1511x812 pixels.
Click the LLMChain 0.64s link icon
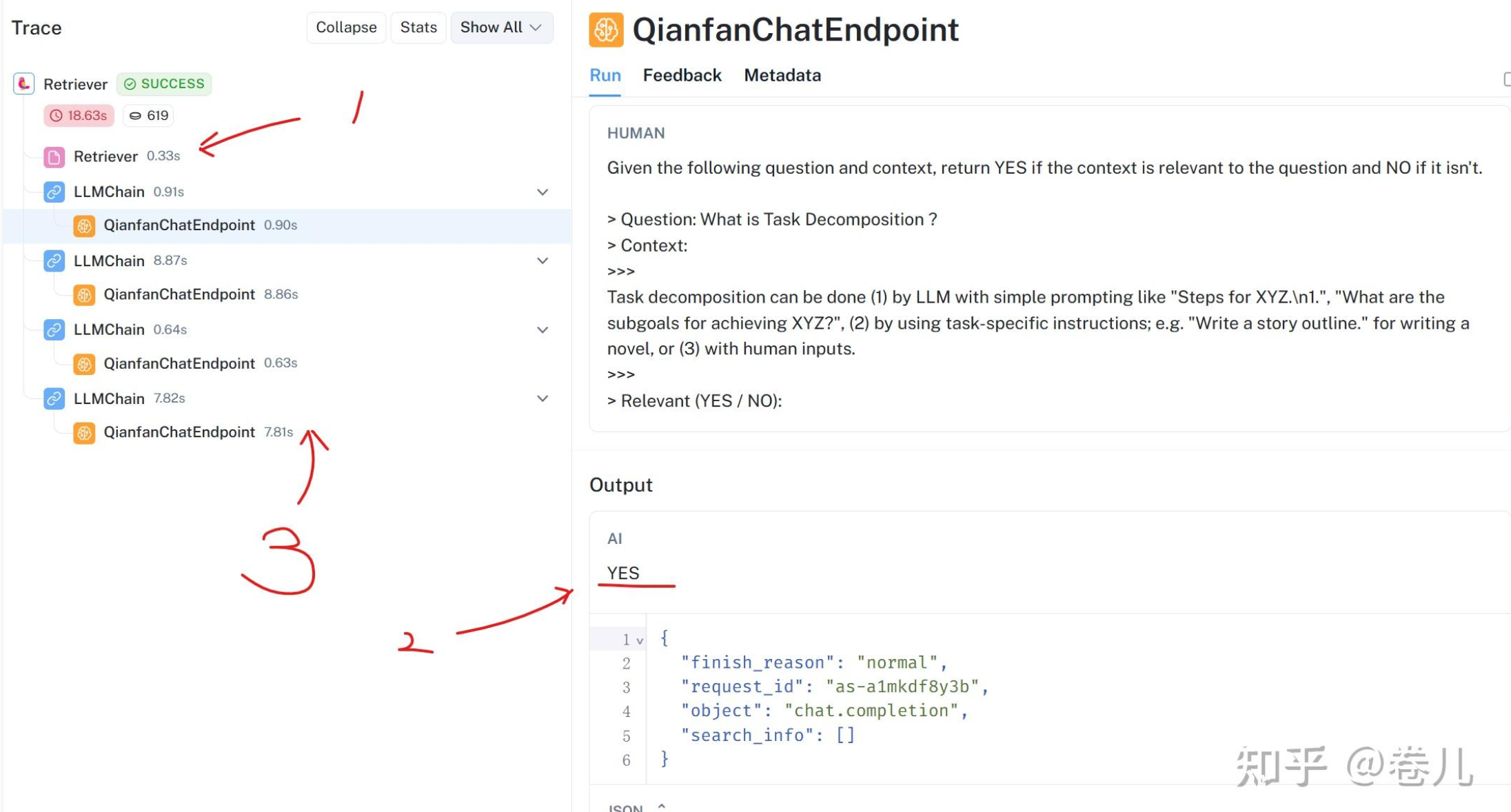54,329
